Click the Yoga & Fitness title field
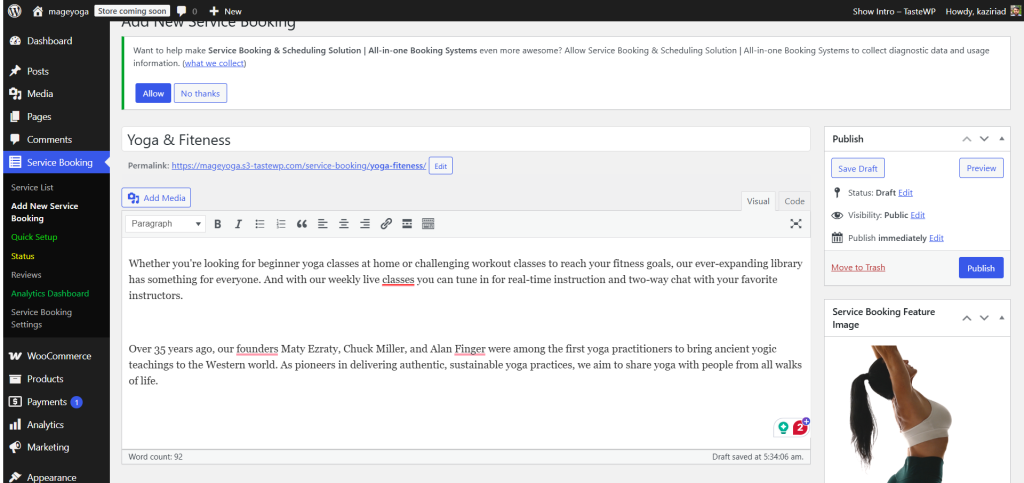The height and width of the screenshot is (483, 1024). [x=465, y=140]
